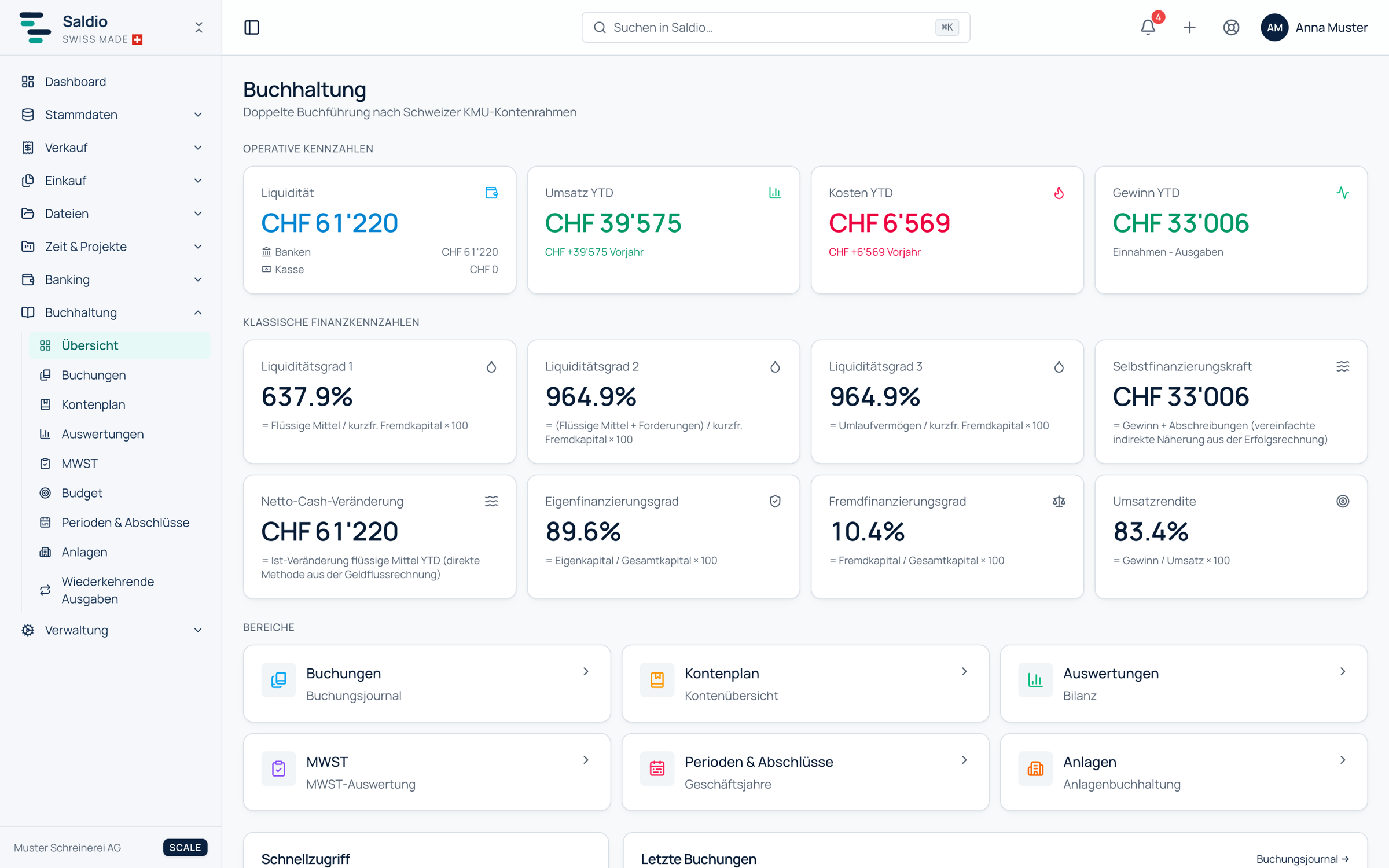Click target icon on Umsatzrendite card
Viewport: 1389px width, 868px height.
click(x=1343, y=501)
